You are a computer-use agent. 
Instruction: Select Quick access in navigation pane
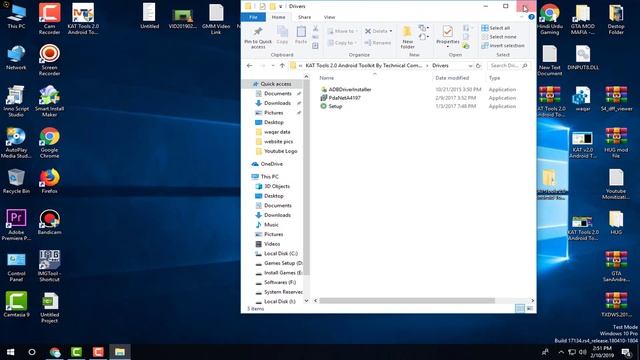click(x=276, y=84)
